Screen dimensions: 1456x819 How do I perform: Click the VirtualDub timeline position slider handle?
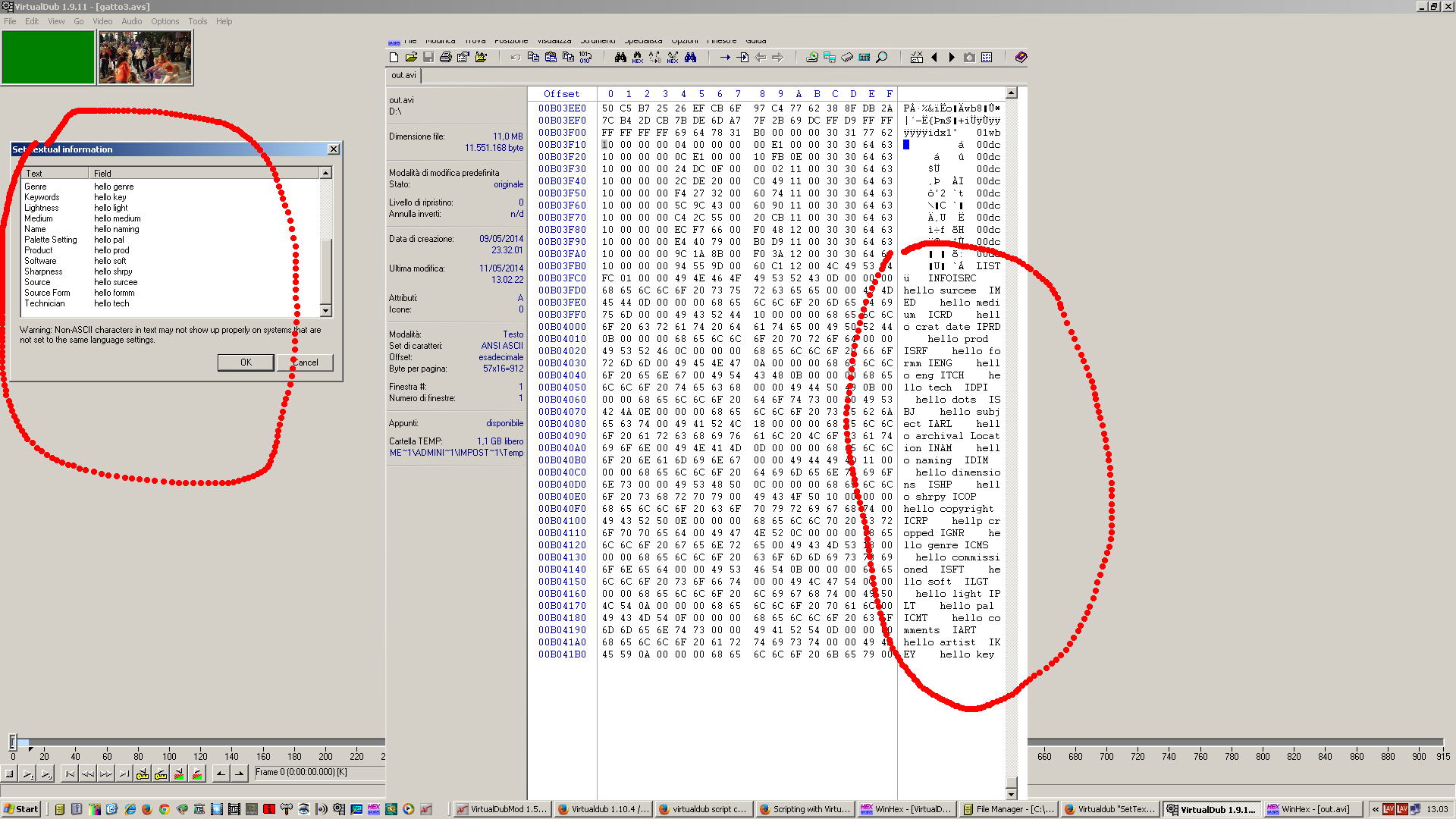pos(13,742)
